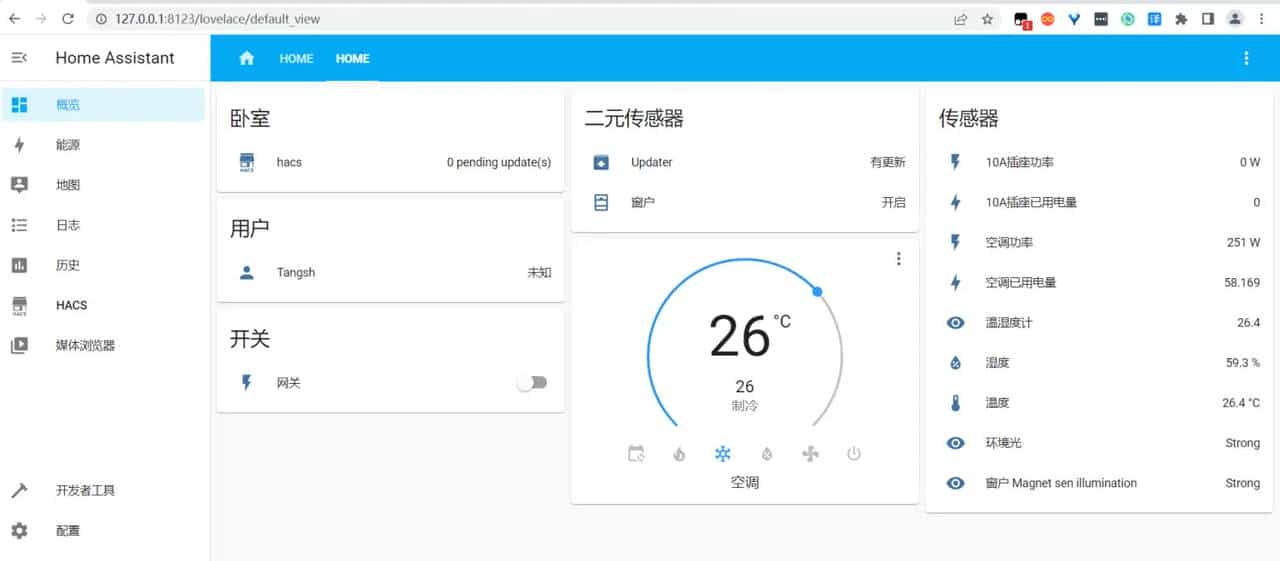Open the 窗户 window sensor row
This screenshot has width=1280, height=561.
coord(744,202)
